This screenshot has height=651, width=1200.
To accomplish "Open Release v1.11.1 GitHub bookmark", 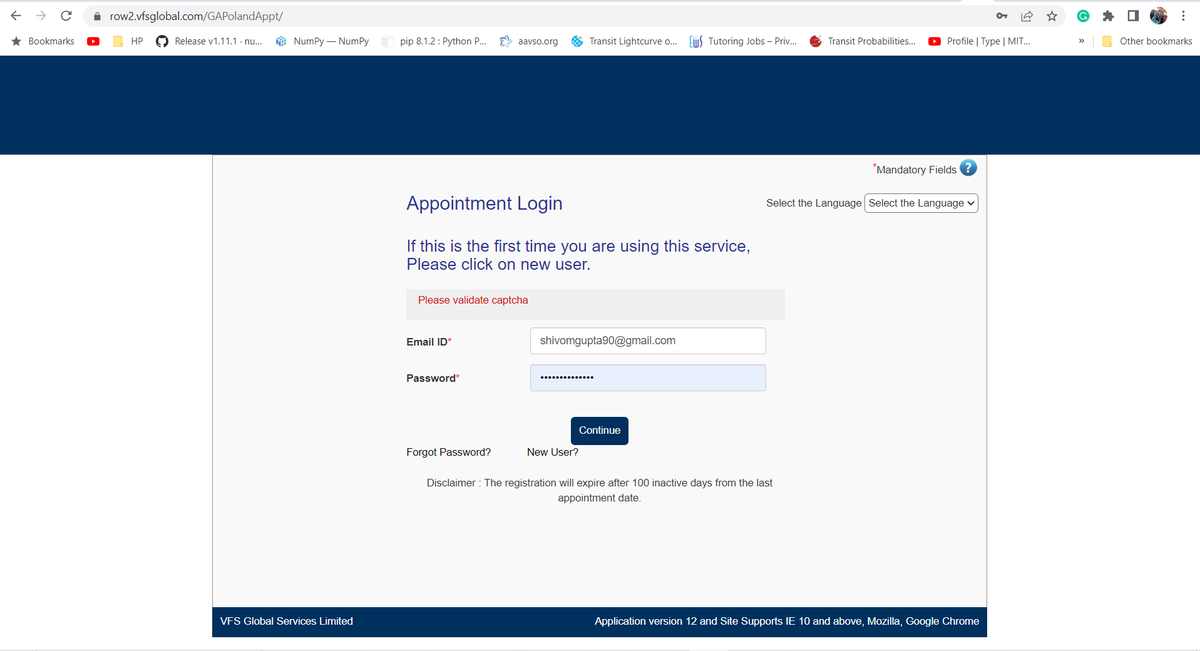I will [x=209, y=41].
